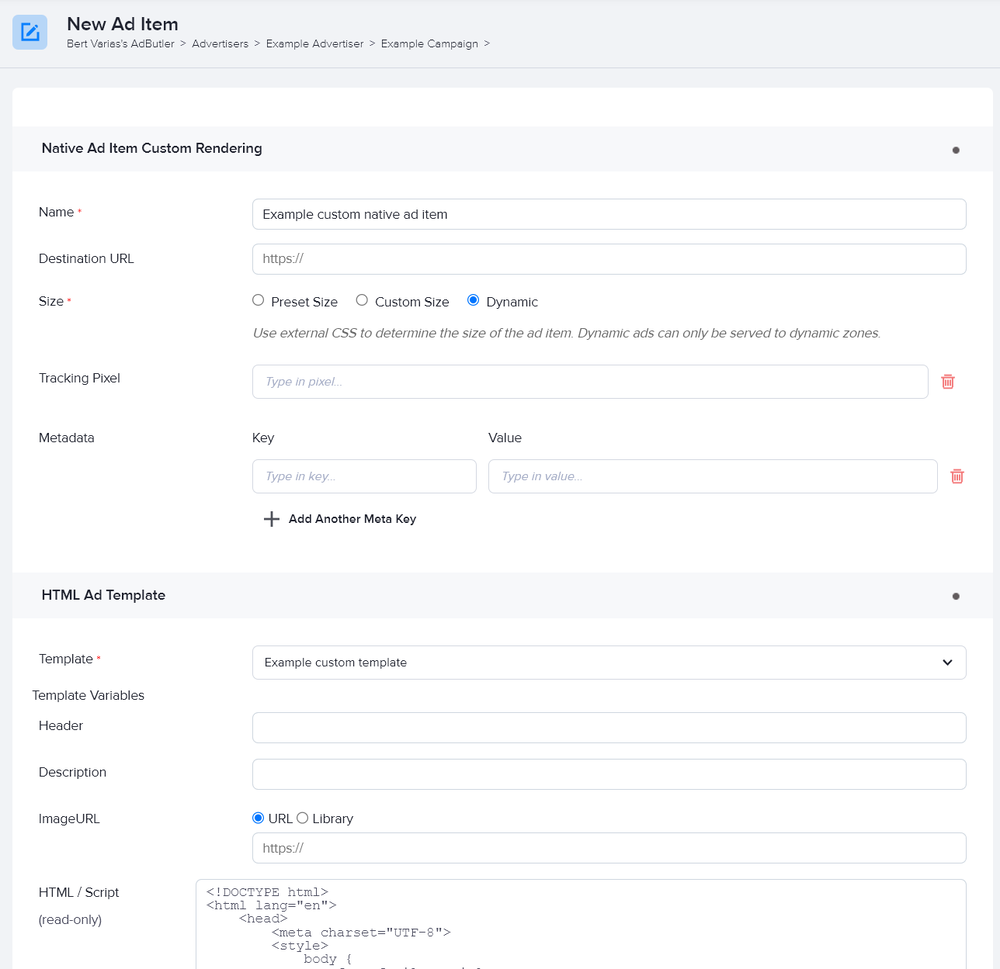Click the plus icon to add meta key

click(x=271, y=519)
